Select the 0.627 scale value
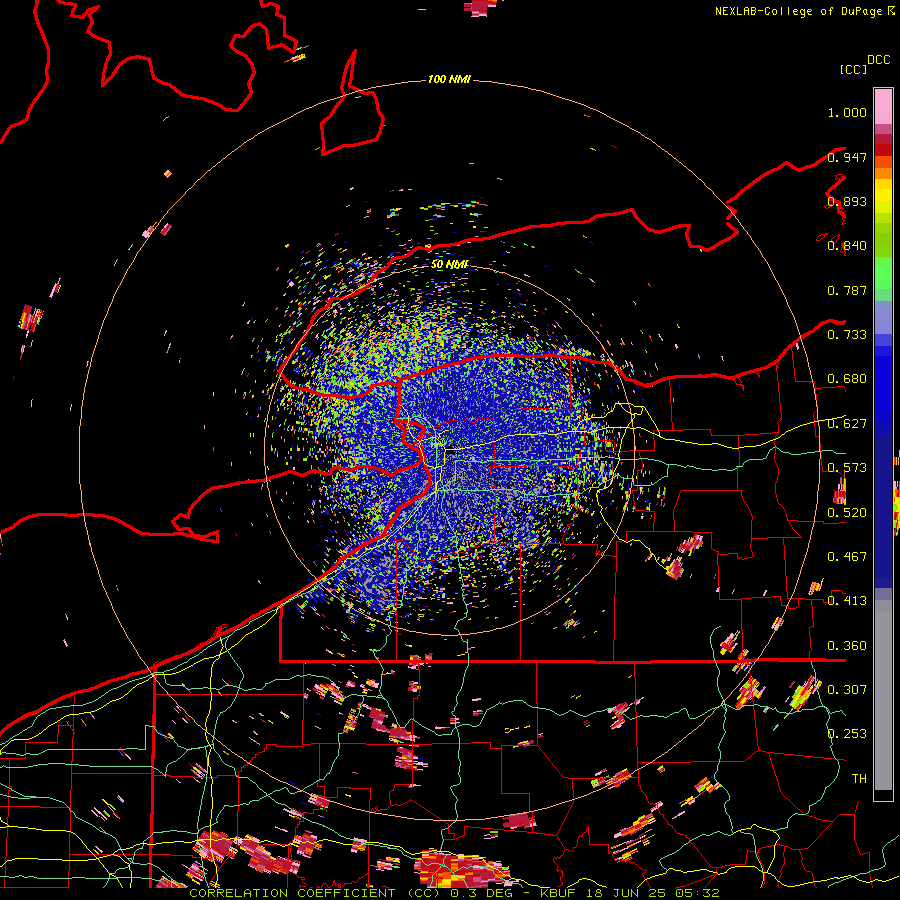 [847, 424]
